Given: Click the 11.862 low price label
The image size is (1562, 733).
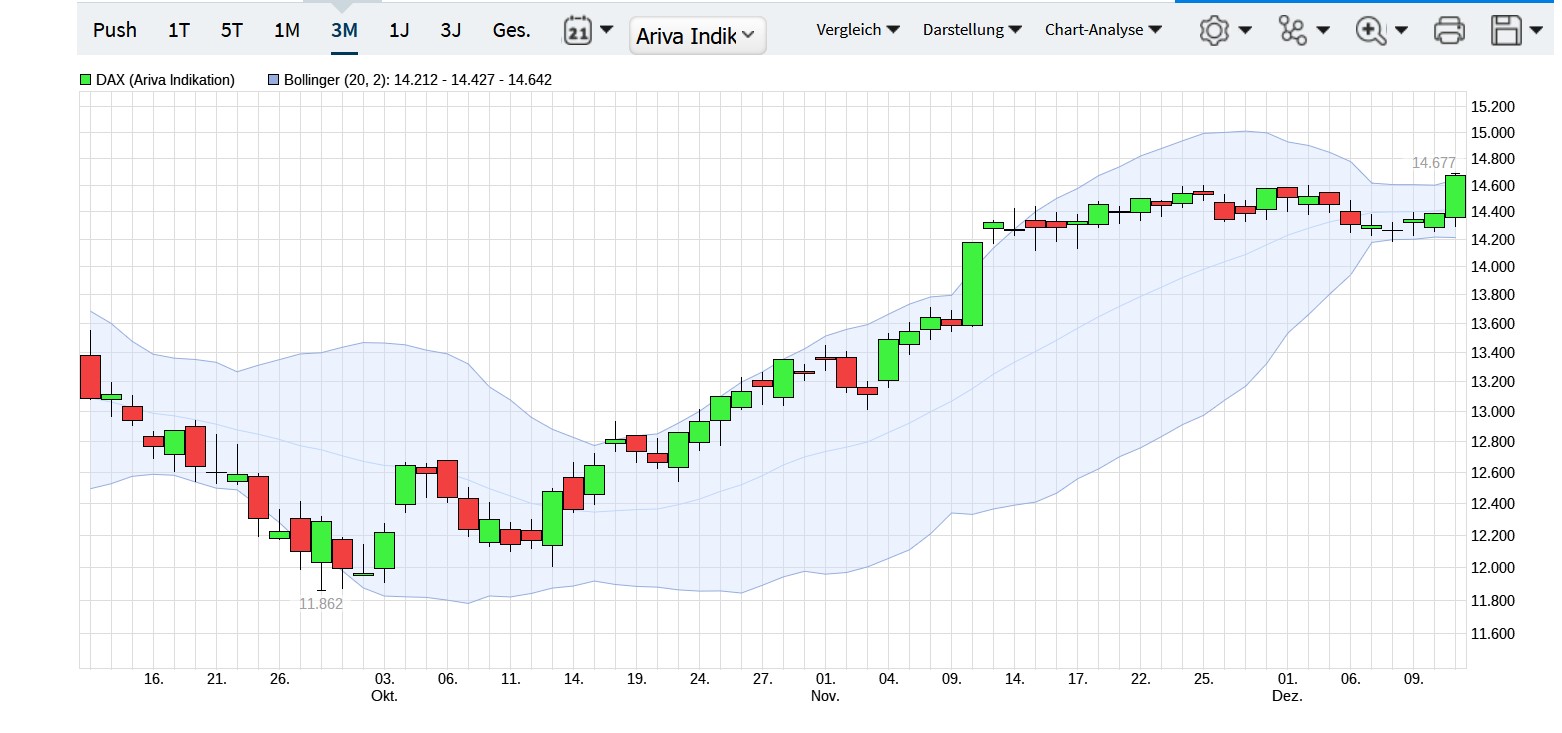Looking at the screenshot, I should (x=321, y=603).
